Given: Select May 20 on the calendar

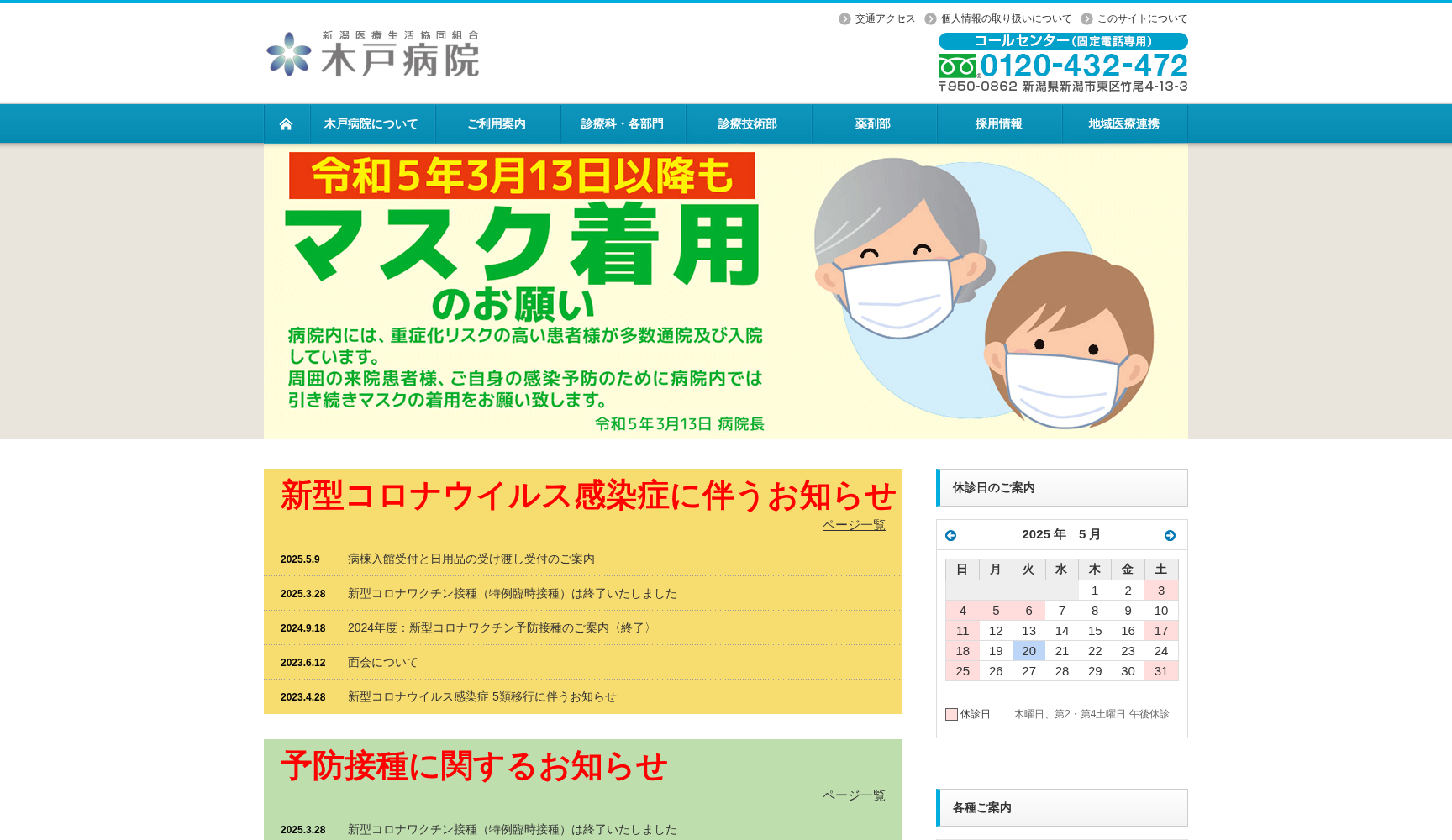Looking at the screenshot, I should 1028,650.
